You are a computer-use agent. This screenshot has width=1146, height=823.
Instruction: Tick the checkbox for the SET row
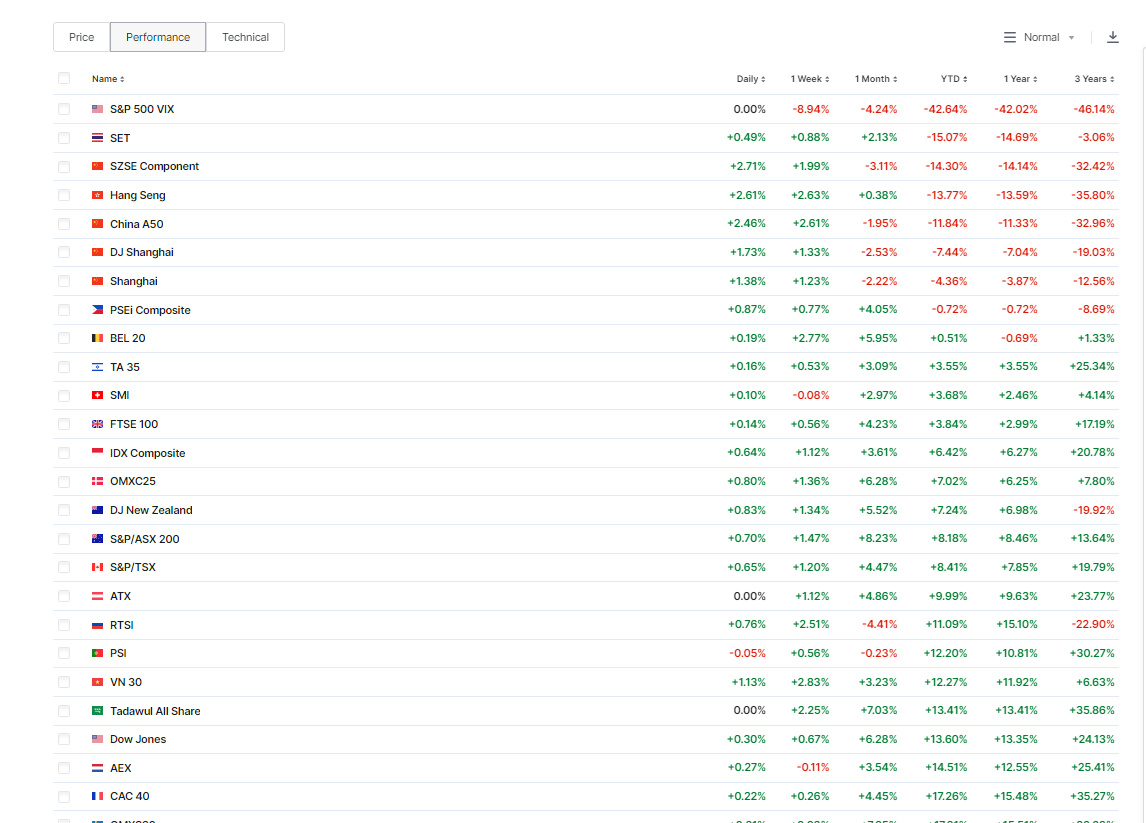pyautogui.click(x=64, y=137)
